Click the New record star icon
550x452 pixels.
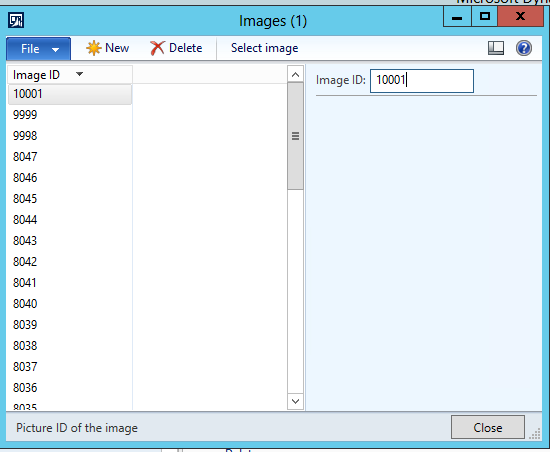click(x=94, y=48)
